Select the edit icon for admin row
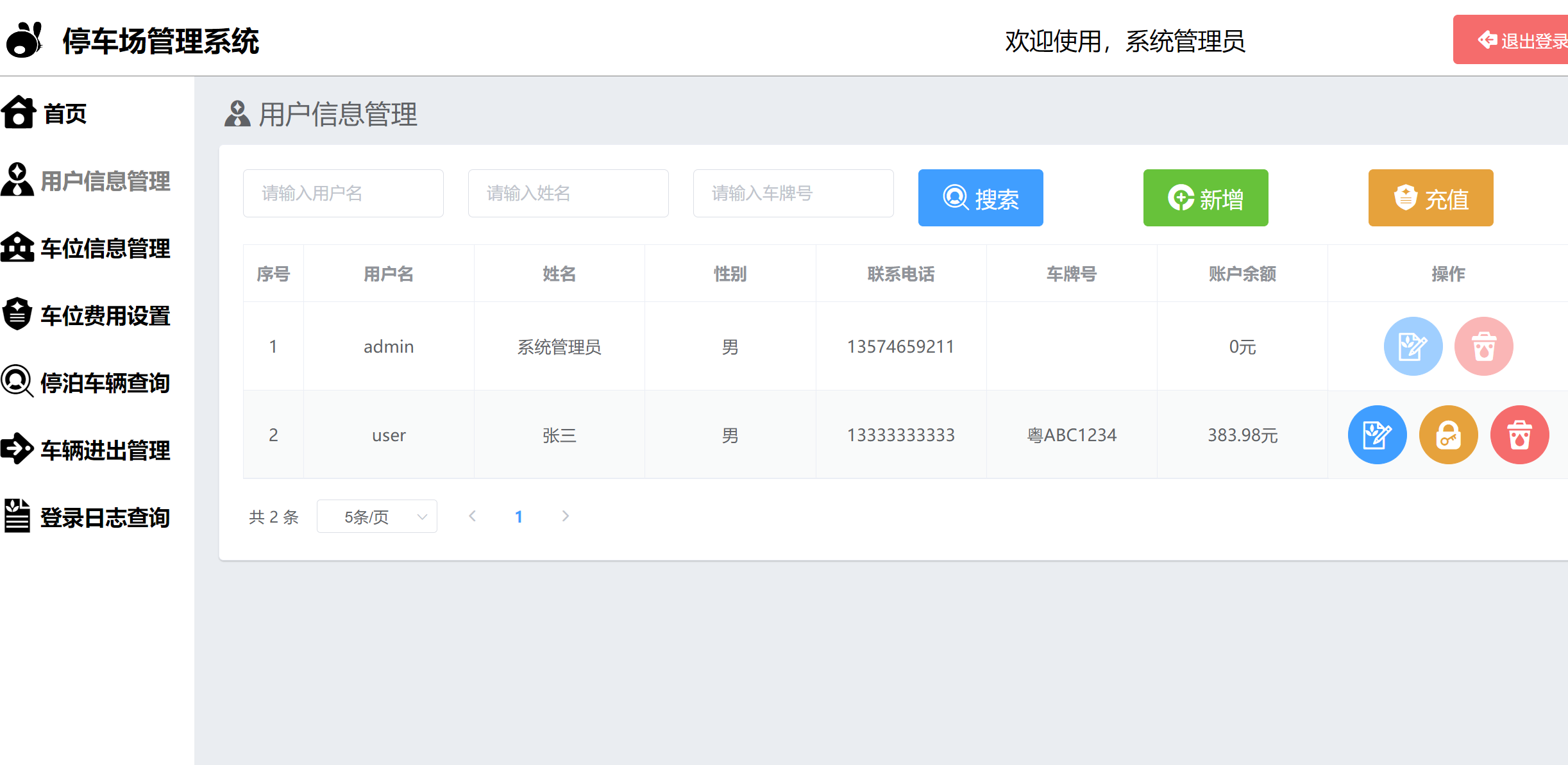1568x765 pixels. [x=1413, y=346]
